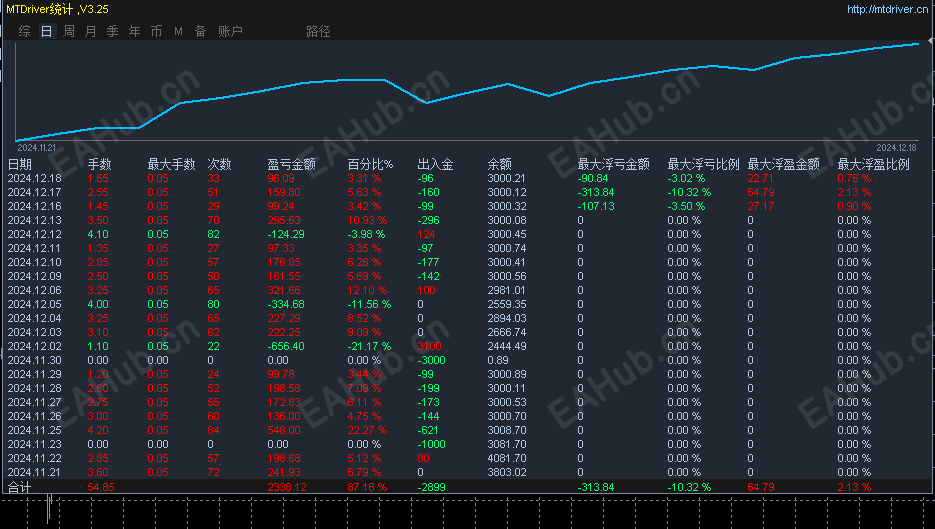Click the 出入金 column header
Viewport: 935px width, 529px height.
[x=435, y=164]
